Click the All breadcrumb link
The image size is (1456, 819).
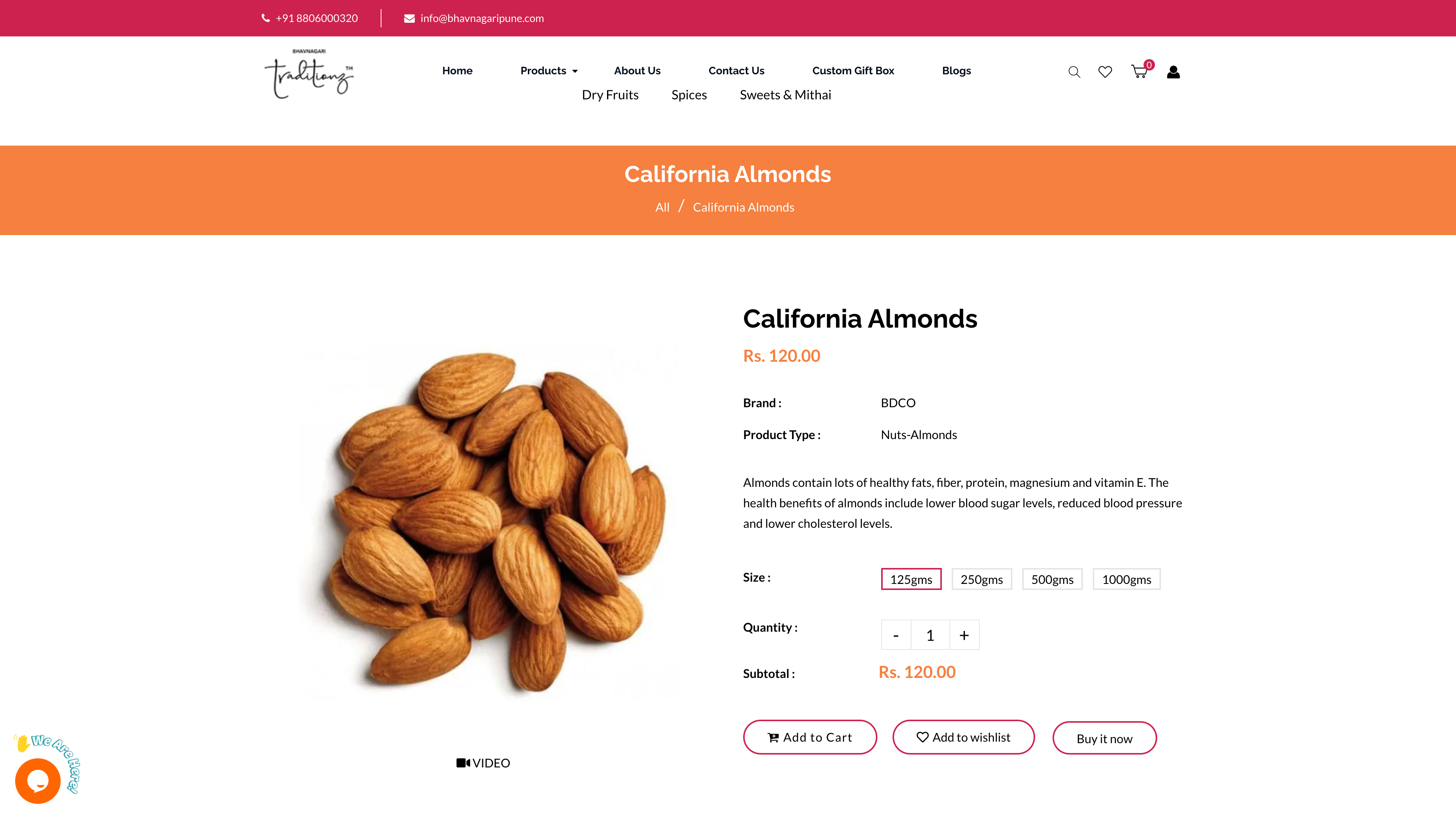click(x=662, y=207)
